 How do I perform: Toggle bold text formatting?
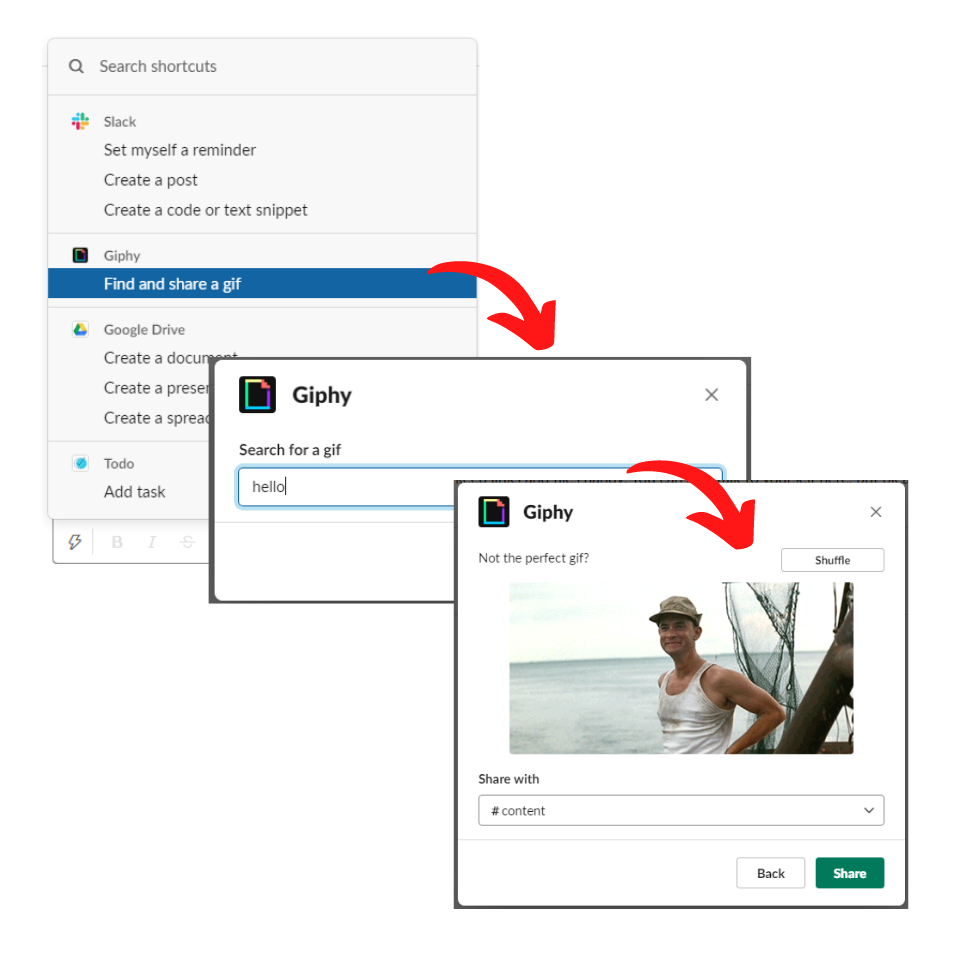(x=117, y=541)
